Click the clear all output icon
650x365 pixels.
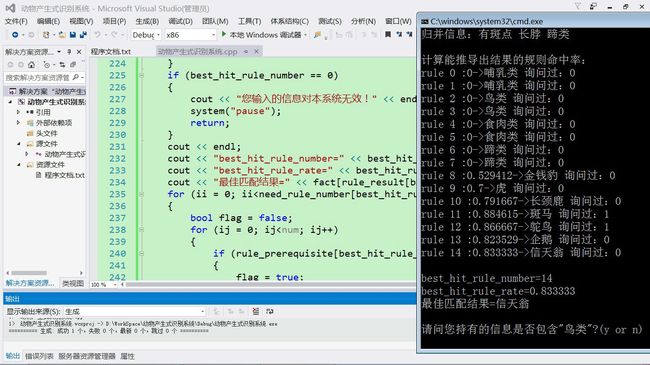tap(256, 311)
